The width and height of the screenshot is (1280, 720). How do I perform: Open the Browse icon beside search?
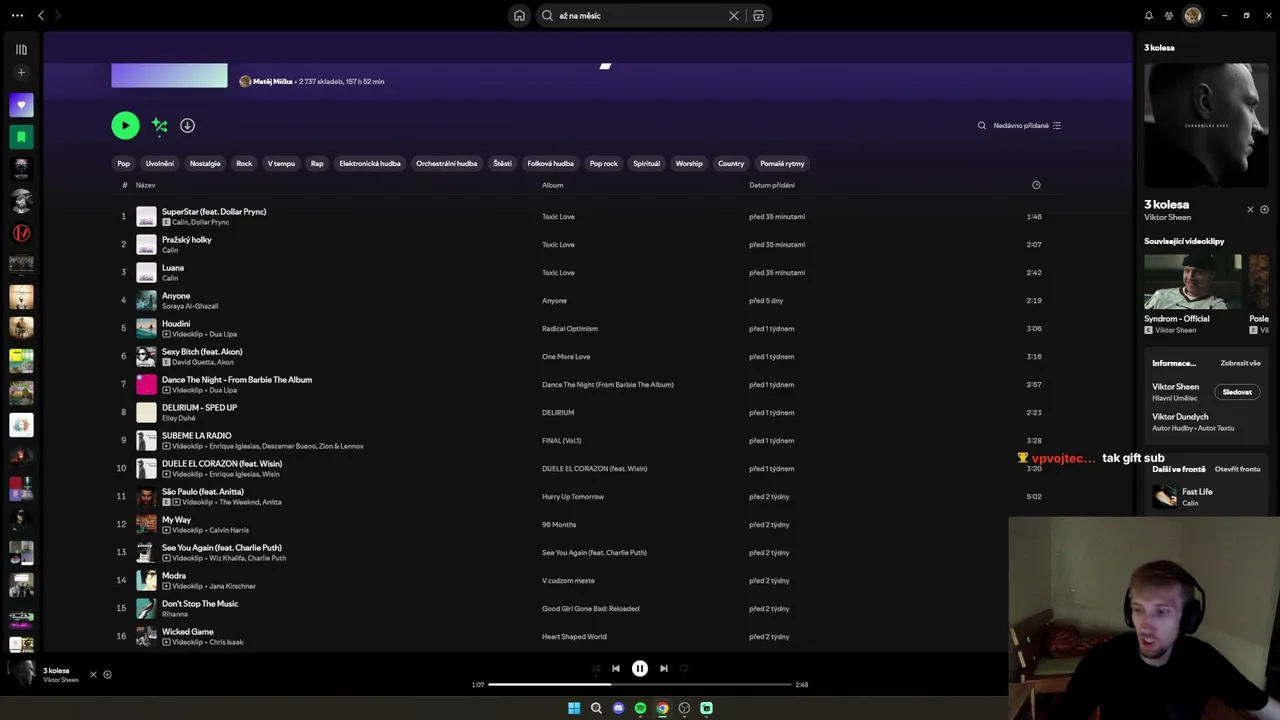pos(759,16)
